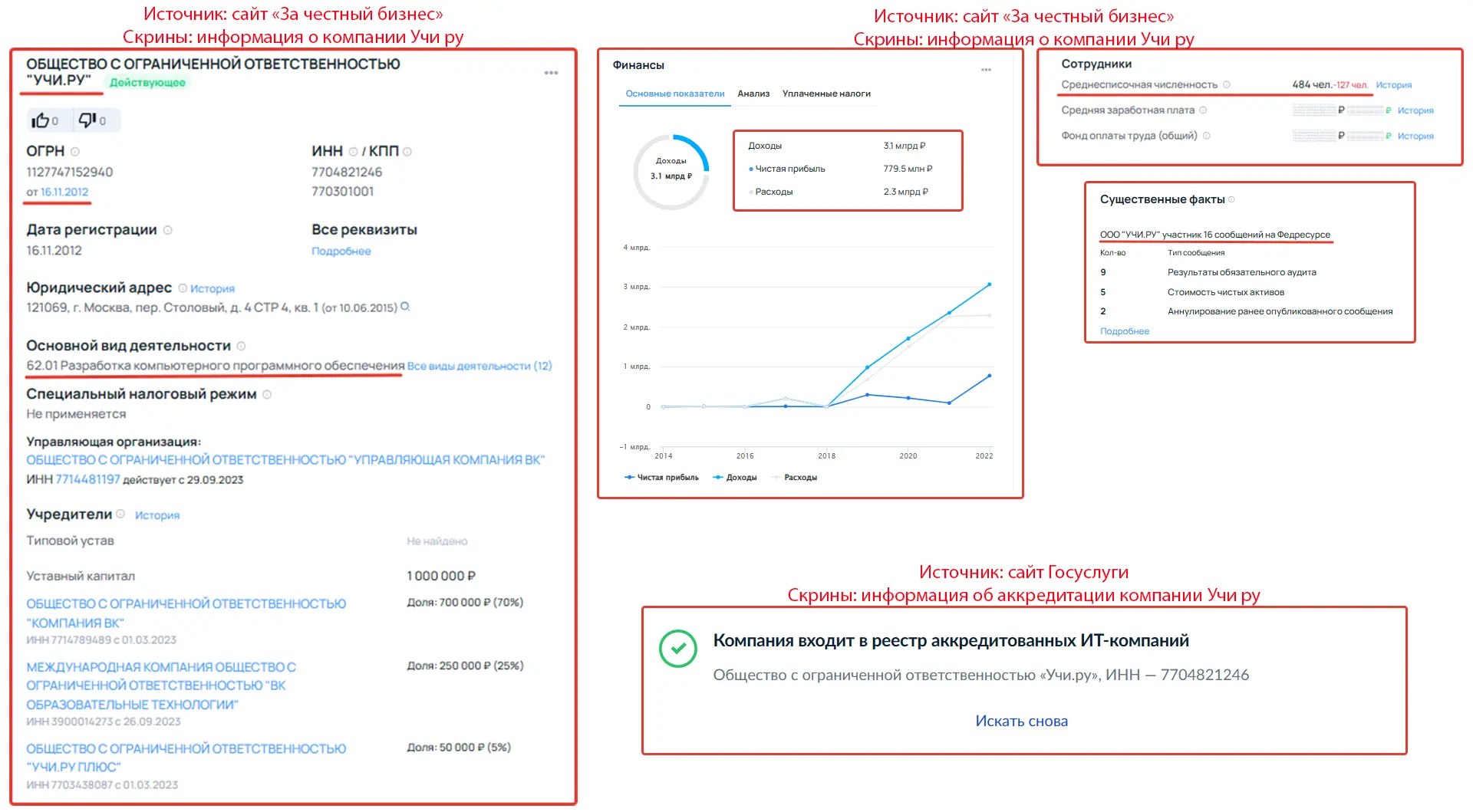Switch to the Основные показатели tab

[675, 94]
